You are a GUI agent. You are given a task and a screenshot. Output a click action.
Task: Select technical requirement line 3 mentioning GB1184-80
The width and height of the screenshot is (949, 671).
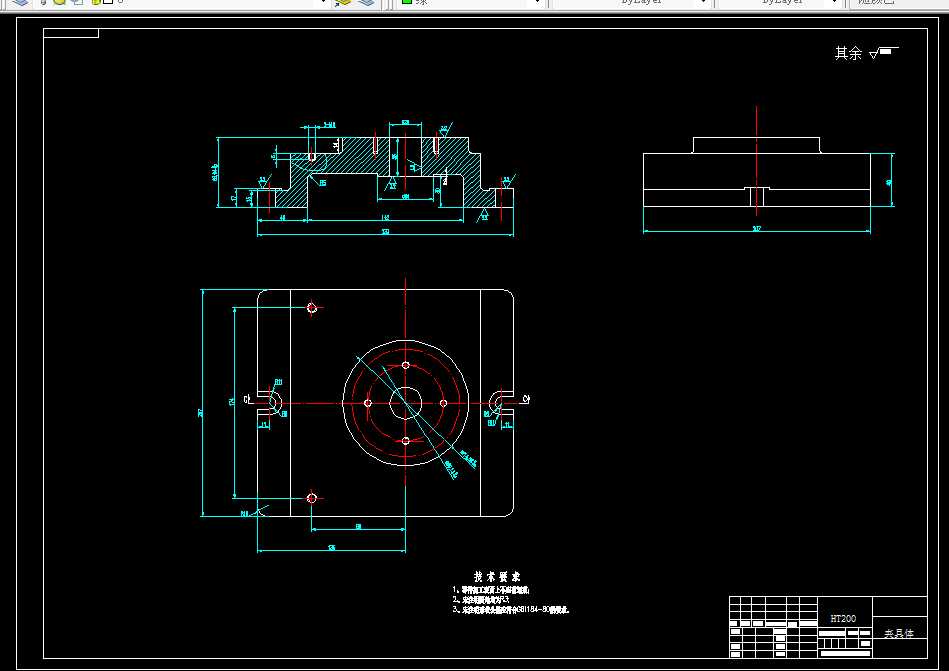tap(511, 610)
